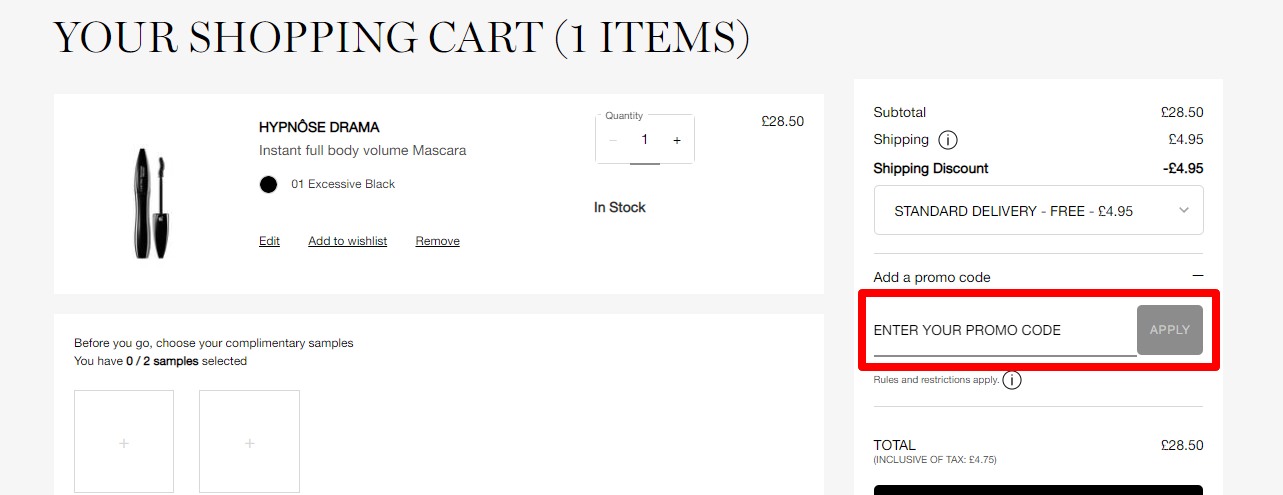
Task: Click the delivery selector chevron arrow
Action: 1184,211
